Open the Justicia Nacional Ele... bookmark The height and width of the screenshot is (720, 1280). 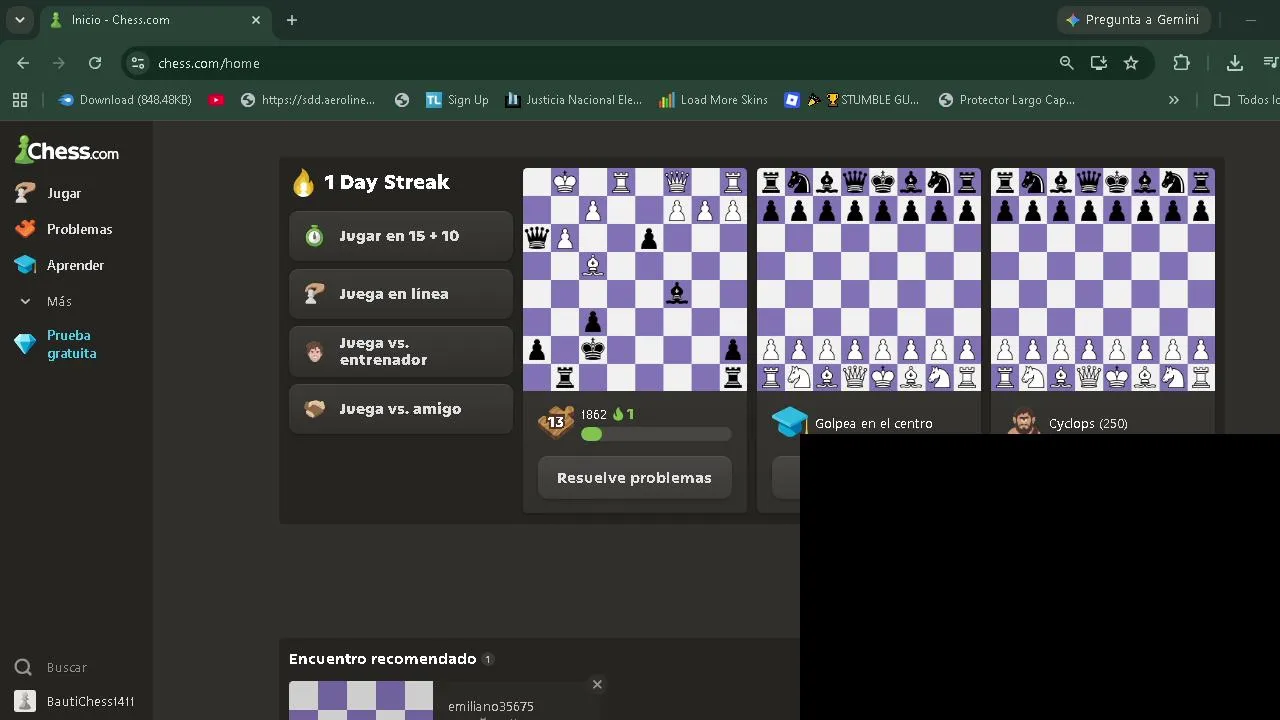(574, 100)
